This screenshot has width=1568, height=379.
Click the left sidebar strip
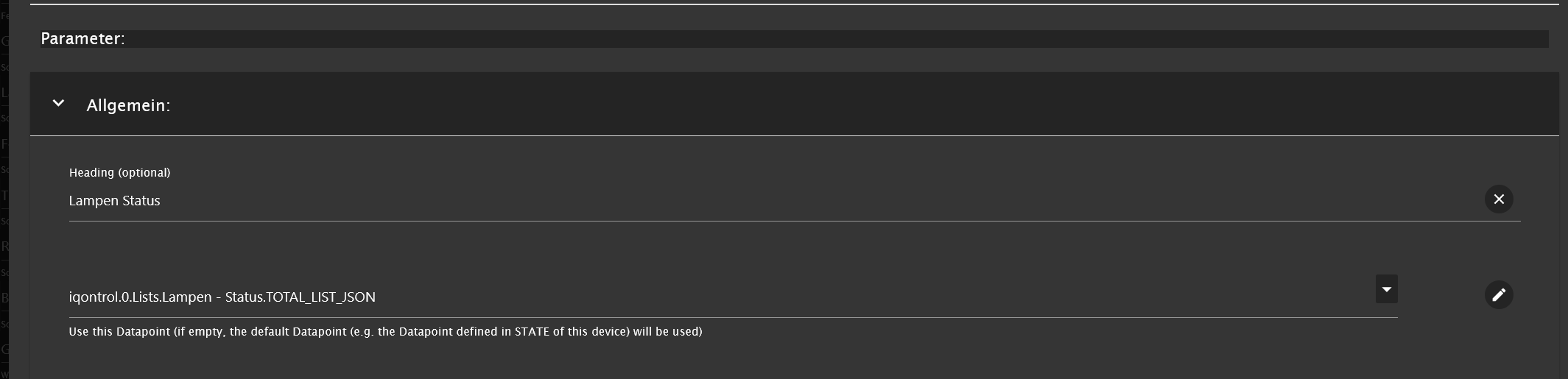(x=4, y=191)
